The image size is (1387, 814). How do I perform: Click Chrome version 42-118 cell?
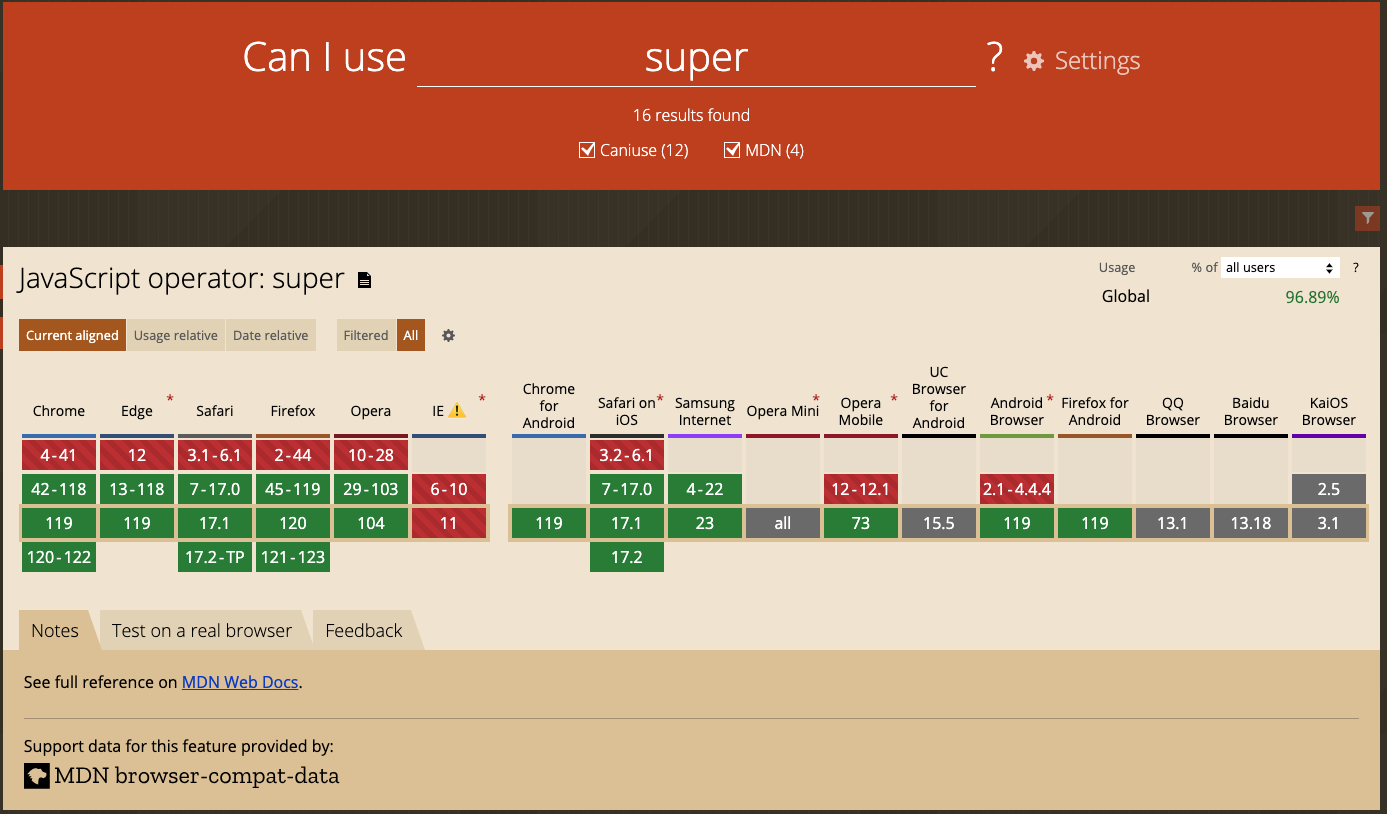tap(59, 489)
